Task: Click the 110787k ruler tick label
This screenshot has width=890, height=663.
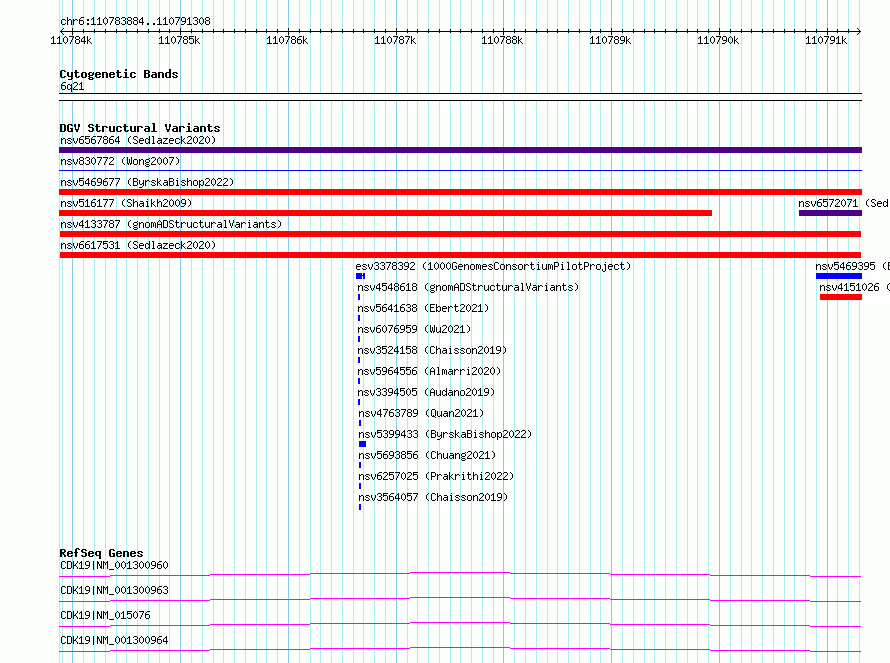Action: pyautogui.click(x=395, y=40)
